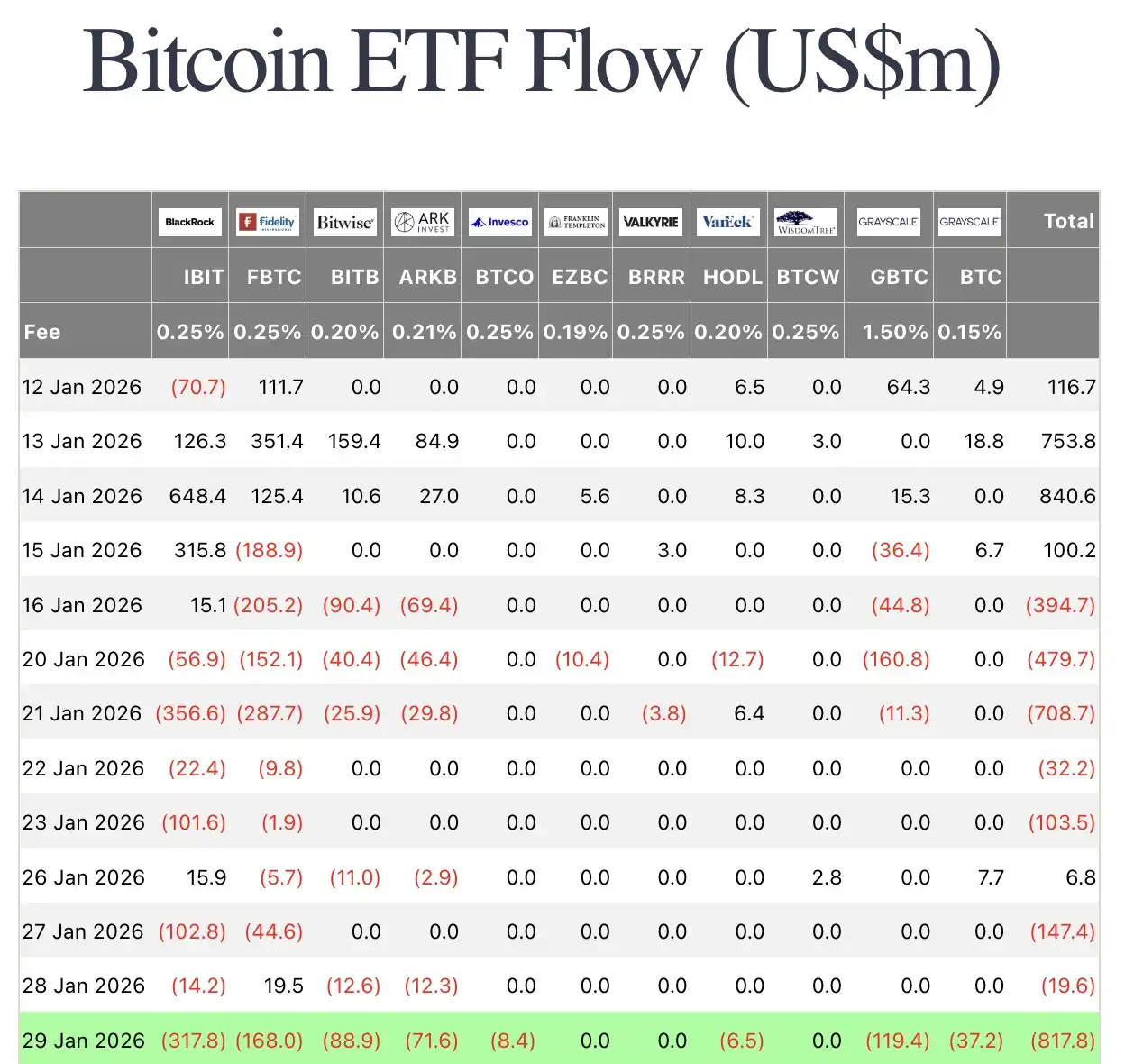The image size is (1134, 1064).
Task: Select the 29 Jan 2026 date row
Action: [83, 1041]
